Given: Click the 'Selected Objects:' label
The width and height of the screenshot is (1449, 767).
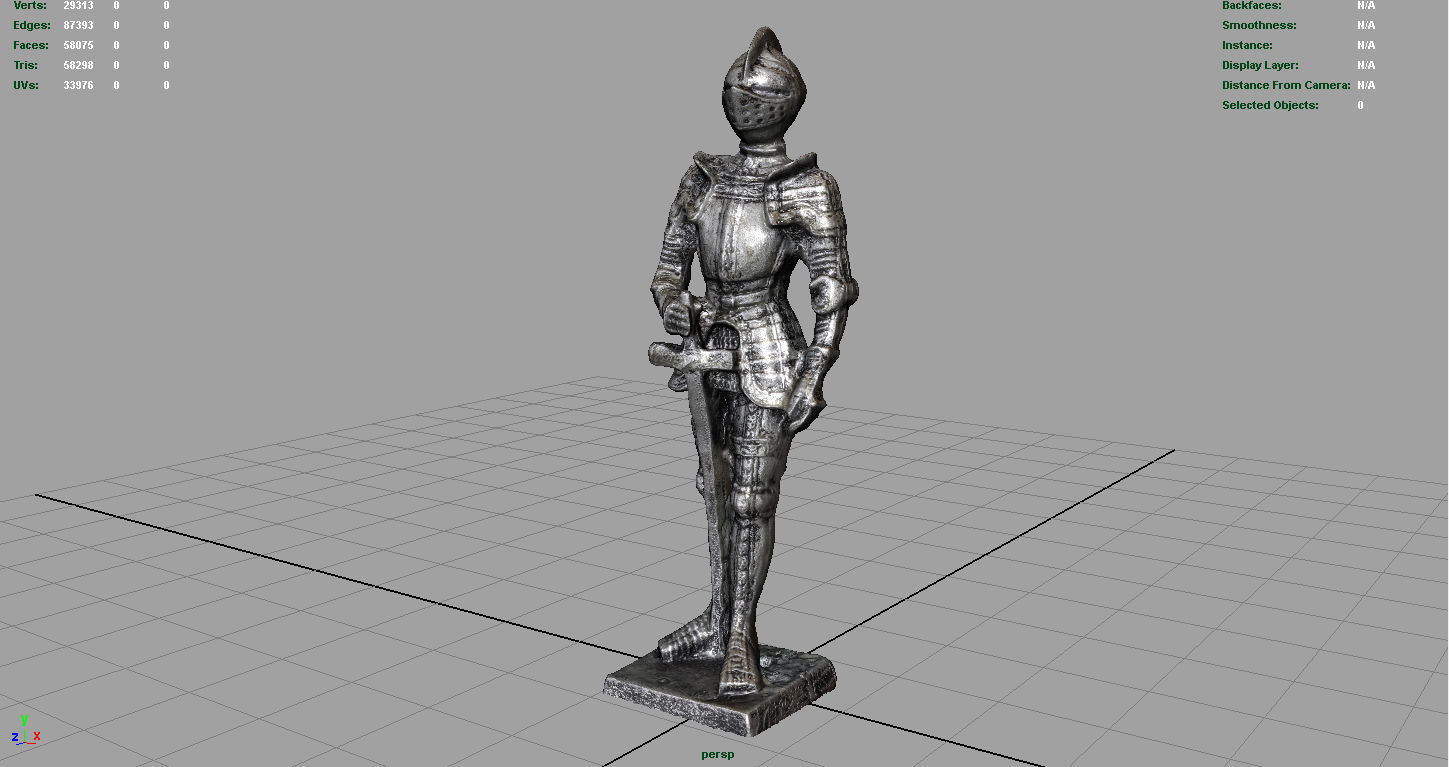Looking at the screenshot, I should [1270, 105].
